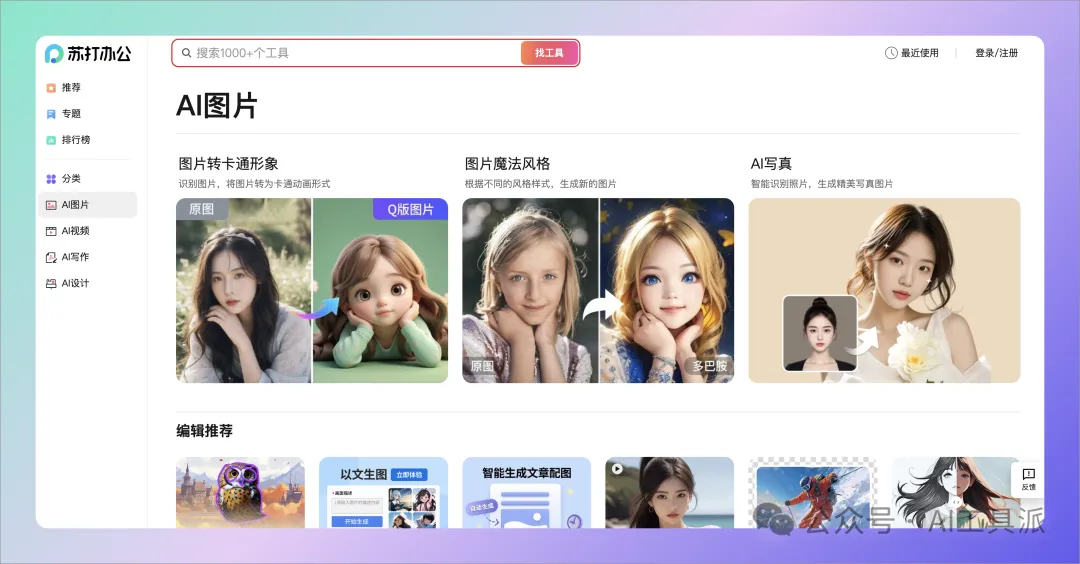Click the AI图片 sidebar icon

tap(51, 205)
